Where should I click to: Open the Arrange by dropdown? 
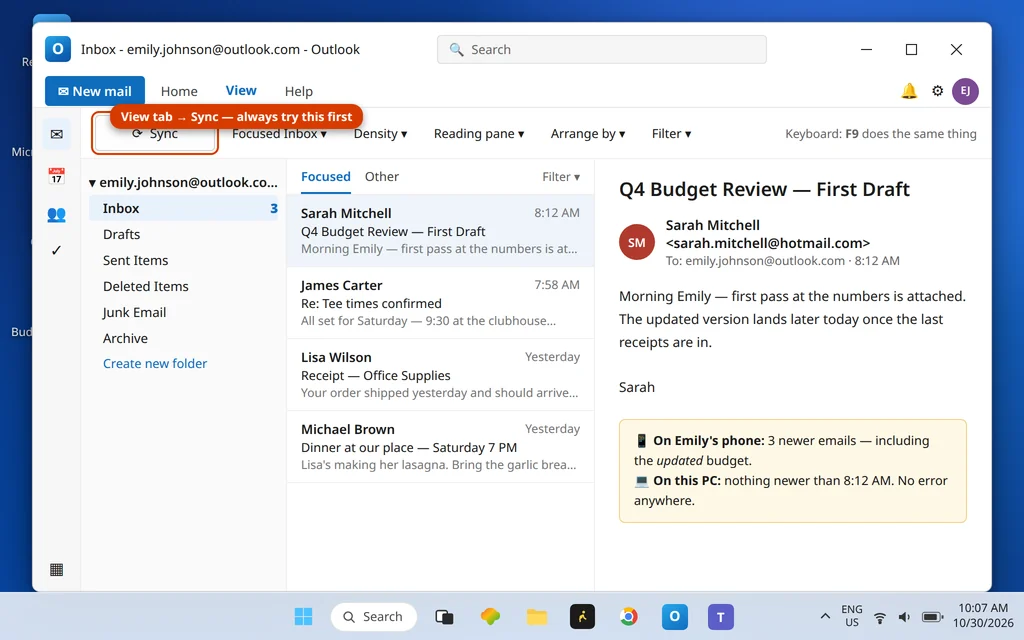(x=588, y=133)
